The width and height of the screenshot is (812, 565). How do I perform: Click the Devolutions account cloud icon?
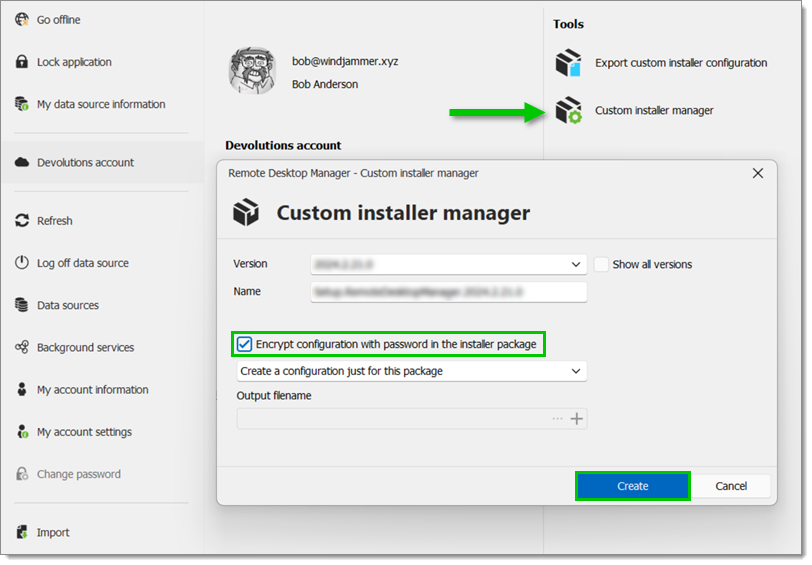pos(22,162)
